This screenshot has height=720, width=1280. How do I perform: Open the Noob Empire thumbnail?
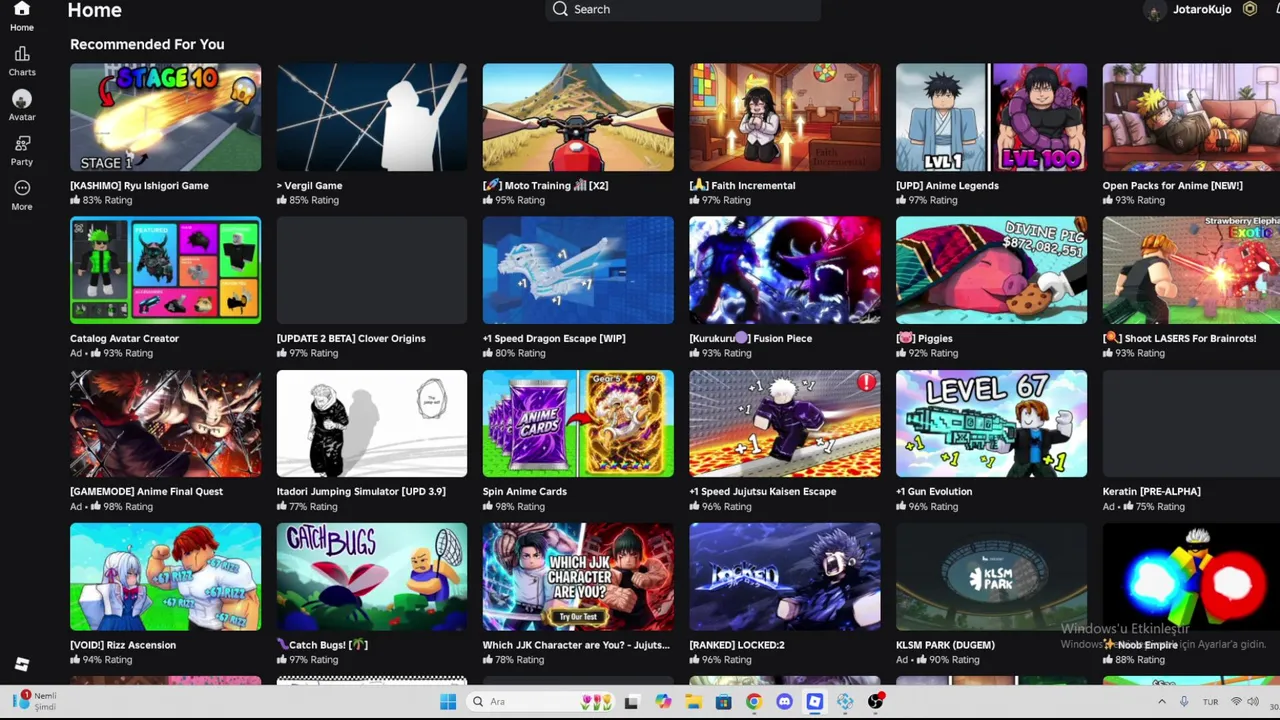[1191, 577]
